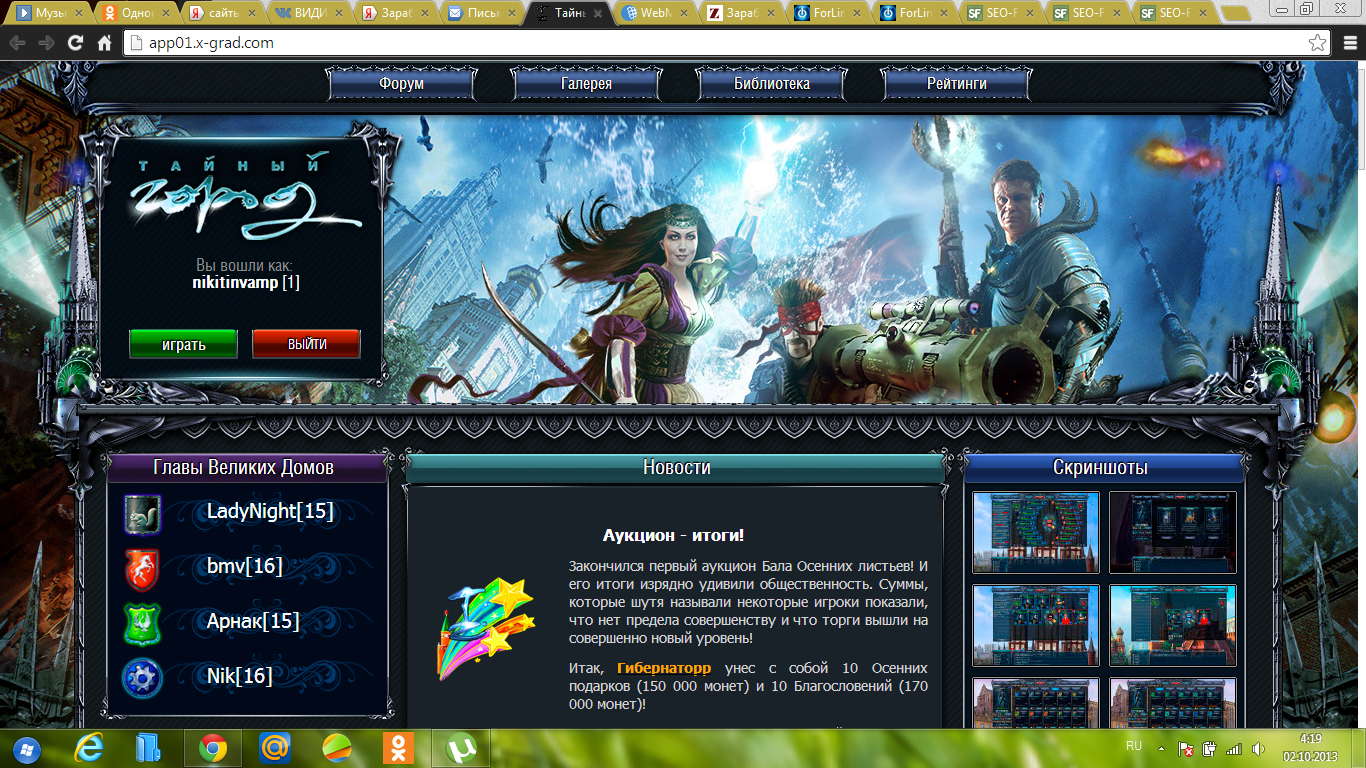
Task: Open a new tab with the new-tab button
Action: tap(1236, 14)
